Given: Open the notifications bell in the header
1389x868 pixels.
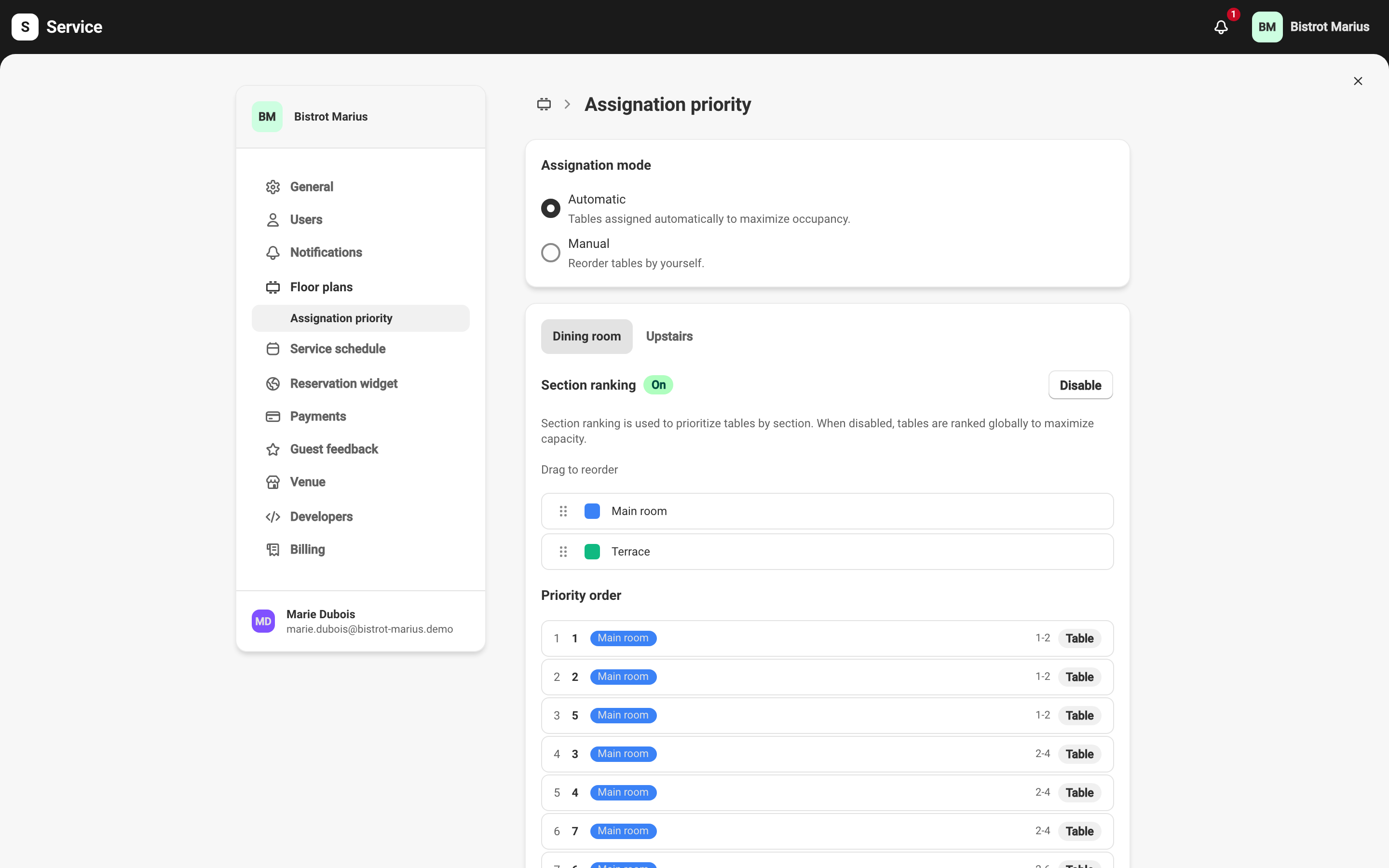Looking at the screenshot, I should (1221, 27).
